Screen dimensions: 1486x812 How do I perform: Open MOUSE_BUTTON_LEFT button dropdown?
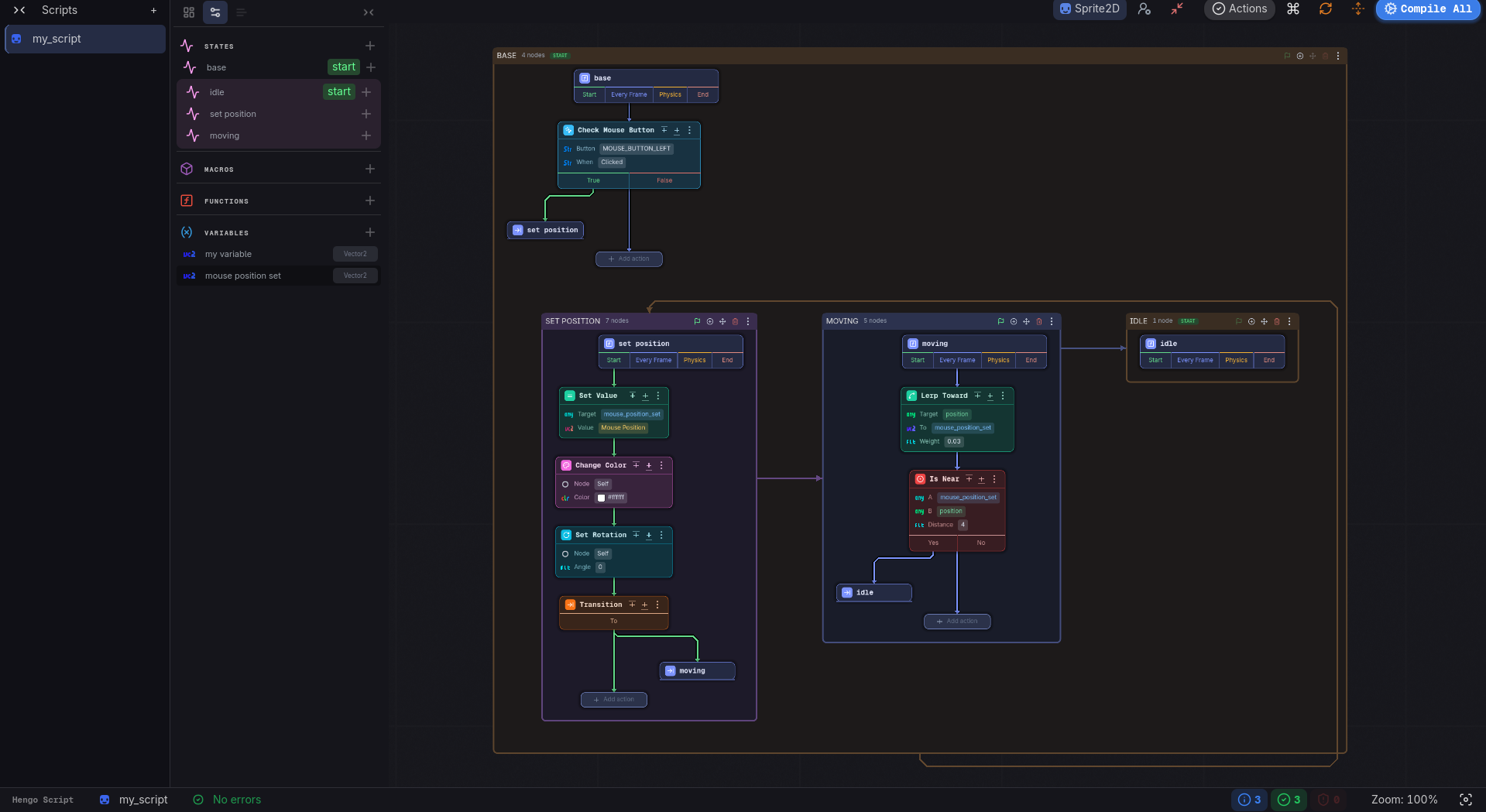(x=637, y=149)
